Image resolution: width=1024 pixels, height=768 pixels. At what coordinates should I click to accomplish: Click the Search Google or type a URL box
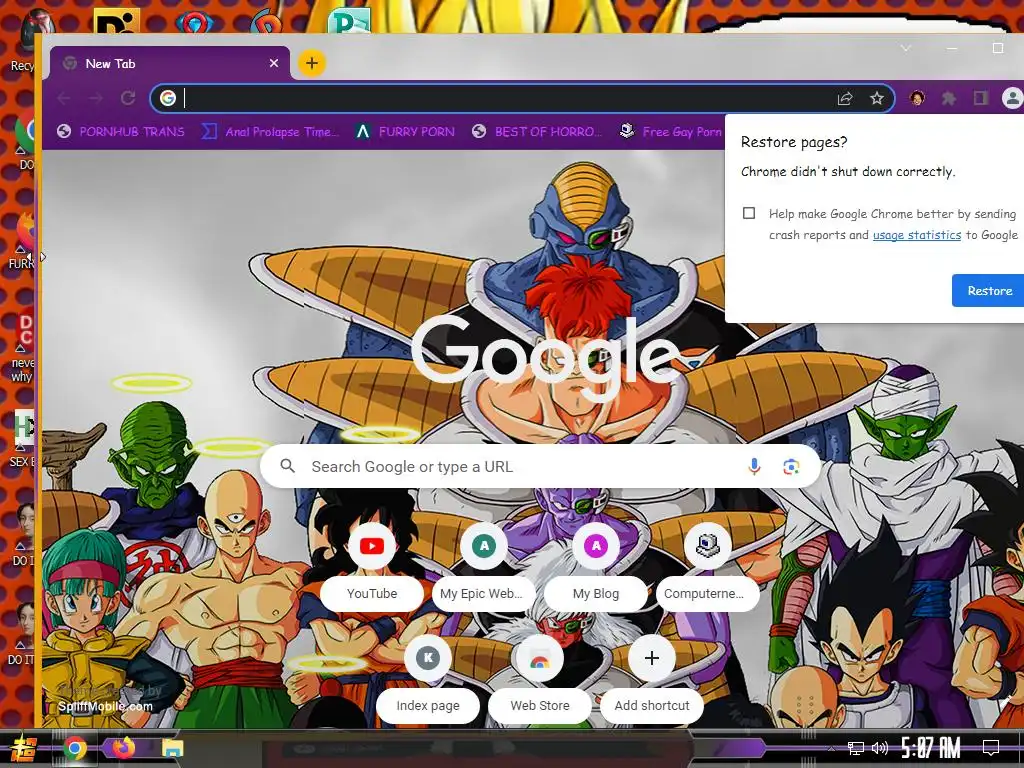click(541, 466)
